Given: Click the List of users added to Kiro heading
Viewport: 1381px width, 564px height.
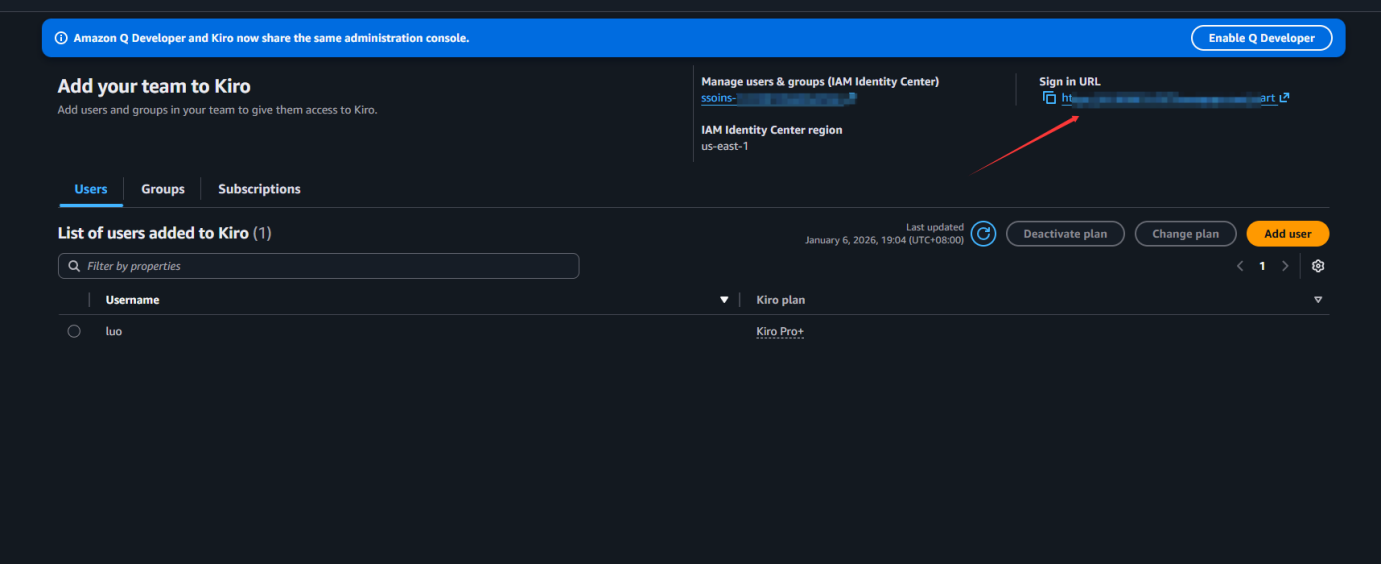Looking at the screenshot, I should [x=165, y=233].
